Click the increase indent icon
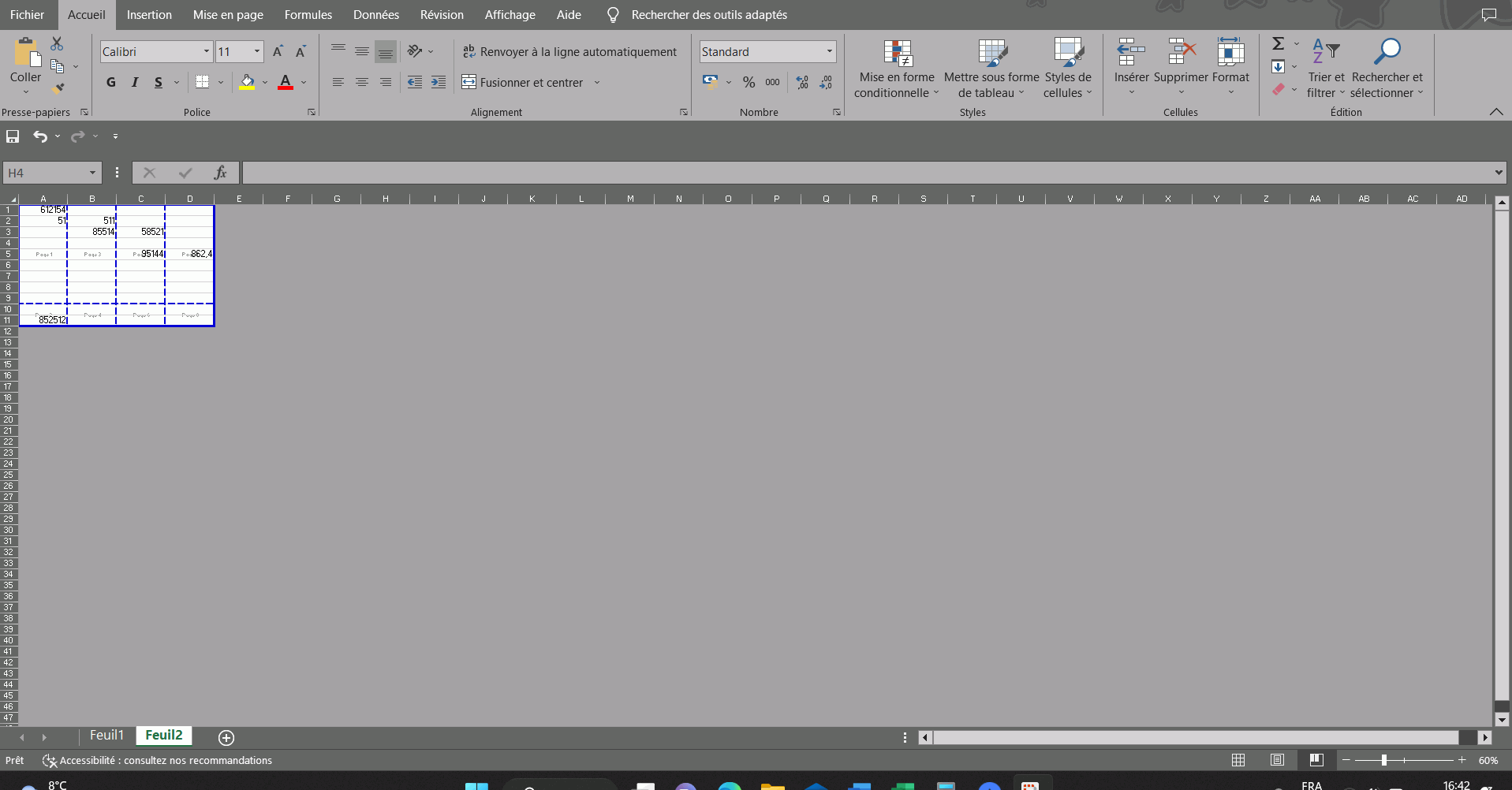1512x790 pixels. coord(439,82)
